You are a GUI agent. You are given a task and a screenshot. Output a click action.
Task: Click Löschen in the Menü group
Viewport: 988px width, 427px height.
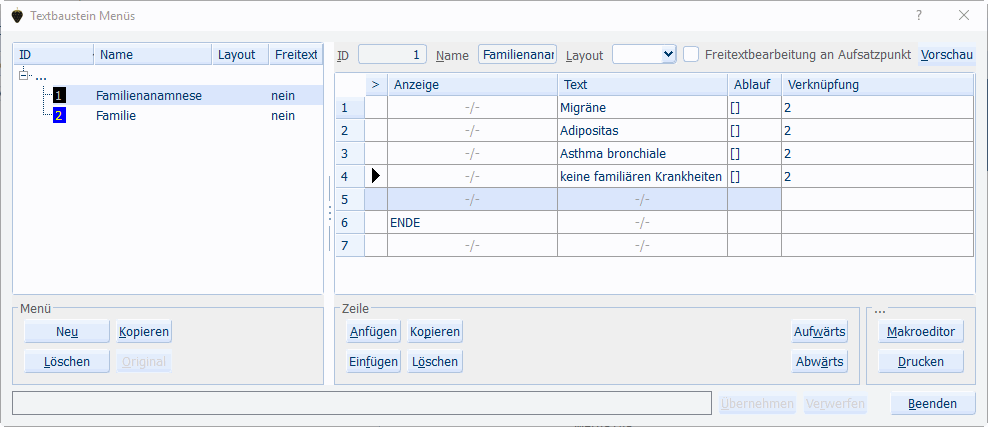pyautogui.click(x=67, y=362)
